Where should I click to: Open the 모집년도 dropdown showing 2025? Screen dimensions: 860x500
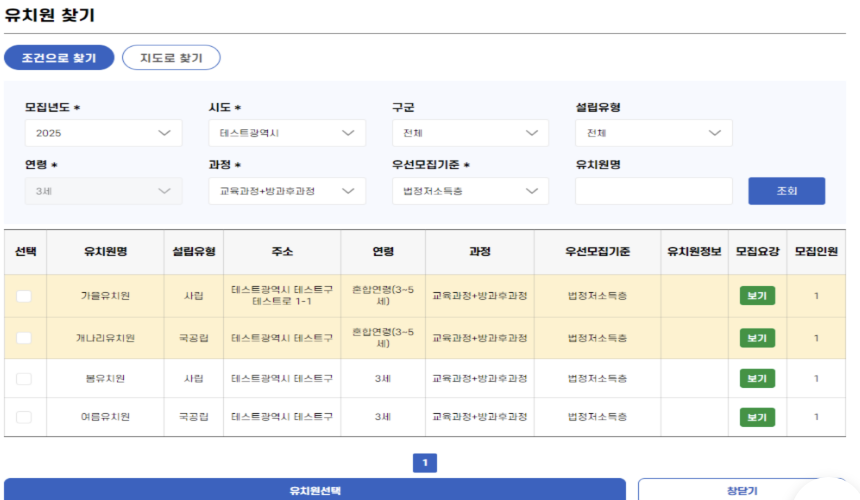coord(103,133)
